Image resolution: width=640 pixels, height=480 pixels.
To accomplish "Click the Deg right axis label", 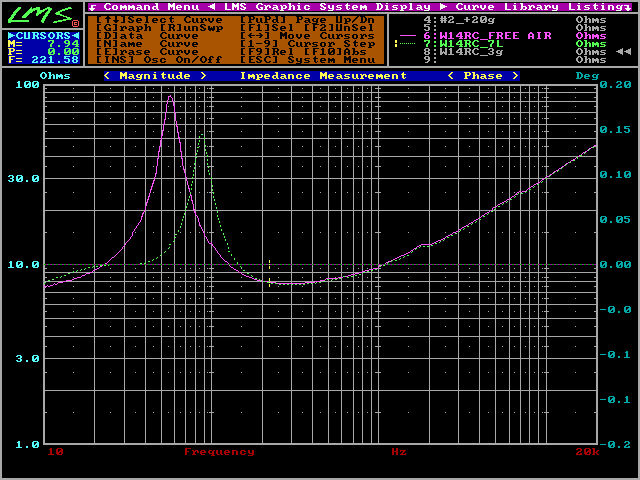I will tap(587, 76).
